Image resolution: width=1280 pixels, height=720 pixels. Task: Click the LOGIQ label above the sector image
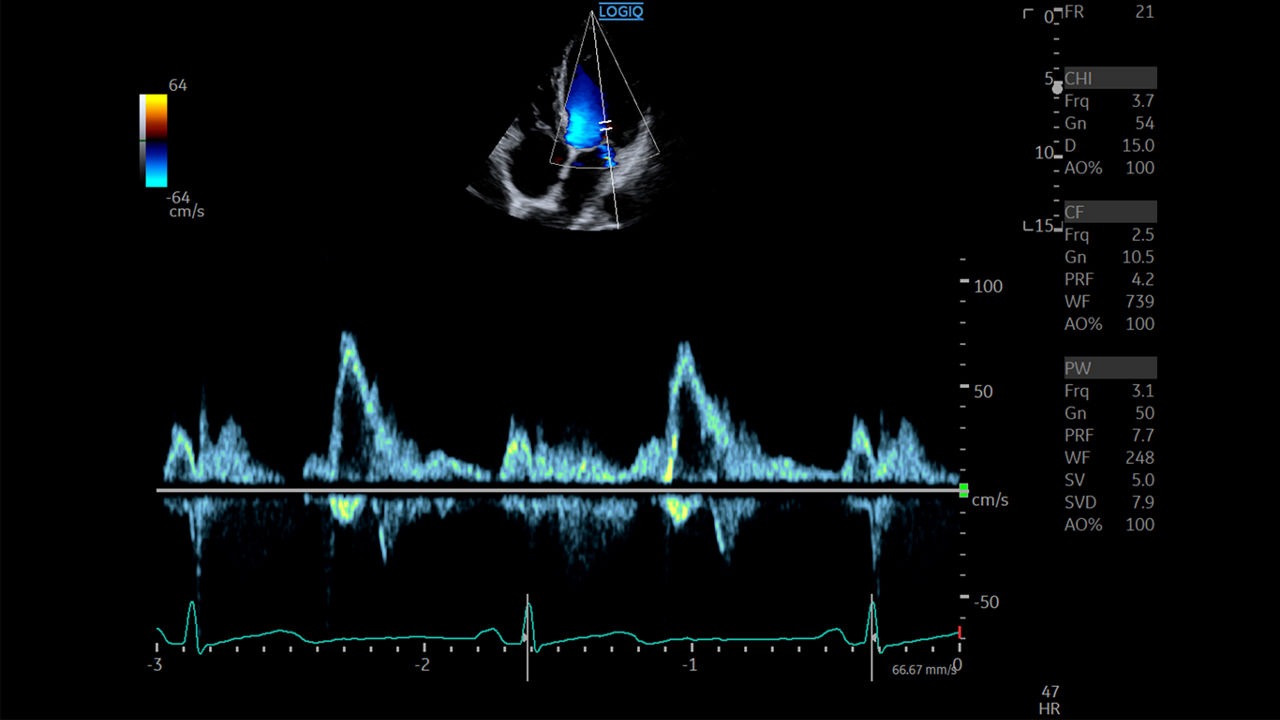click(621, 12)
